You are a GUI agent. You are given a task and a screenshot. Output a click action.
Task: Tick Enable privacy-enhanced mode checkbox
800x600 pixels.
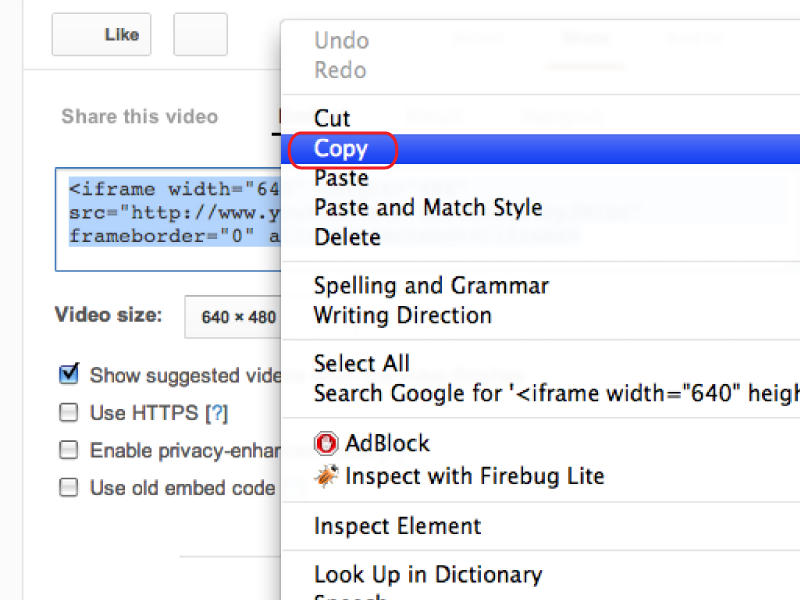[x=69, y=450]
